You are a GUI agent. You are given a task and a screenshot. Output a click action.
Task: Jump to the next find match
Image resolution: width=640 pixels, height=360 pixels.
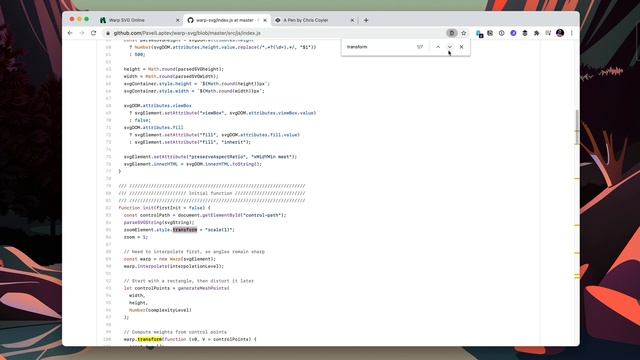[x=450, y=47]
